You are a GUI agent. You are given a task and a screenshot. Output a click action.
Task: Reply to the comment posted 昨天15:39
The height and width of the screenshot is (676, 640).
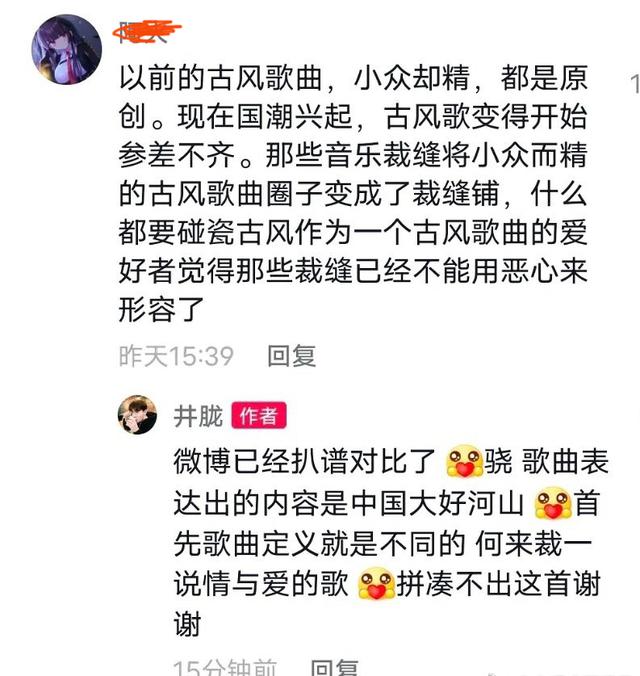tap(292, 356)
